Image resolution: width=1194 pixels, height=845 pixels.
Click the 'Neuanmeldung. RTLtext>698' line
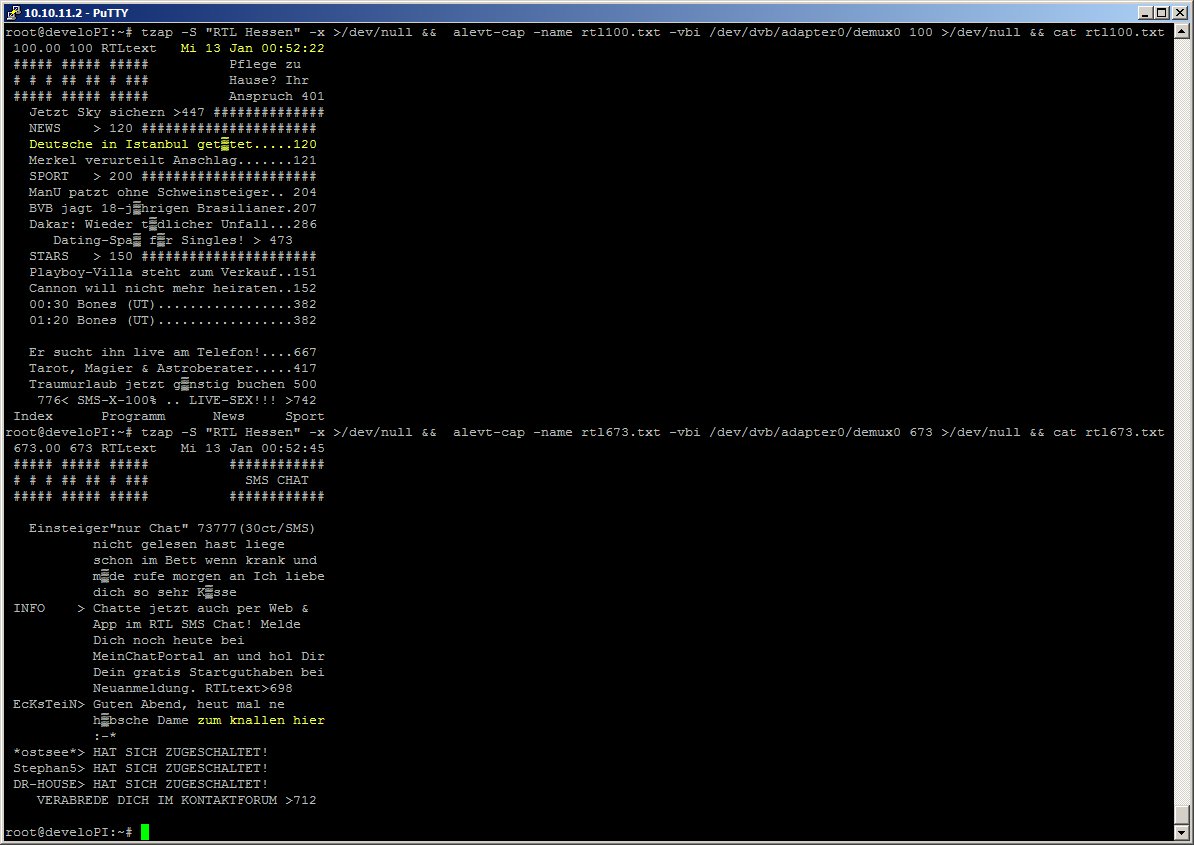[x=193, y=687]
